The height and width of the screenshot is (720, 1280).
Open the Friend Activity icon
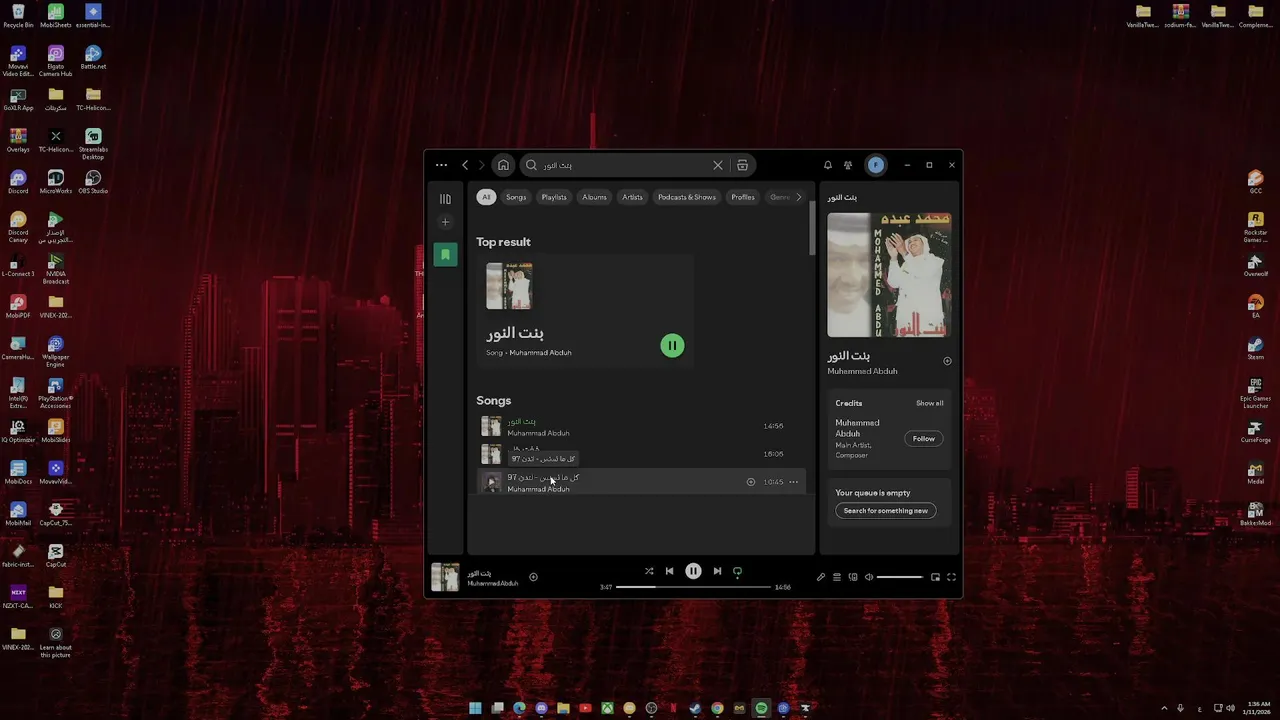(x=848, y=165)
